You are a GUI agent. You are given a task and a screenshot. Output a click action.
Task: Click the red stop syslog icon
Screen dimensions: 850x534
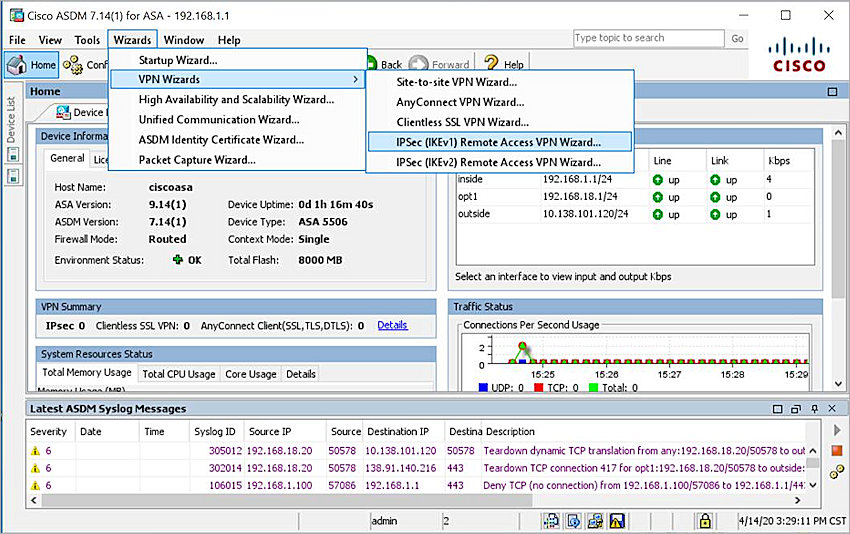click(x=837, y=451)
